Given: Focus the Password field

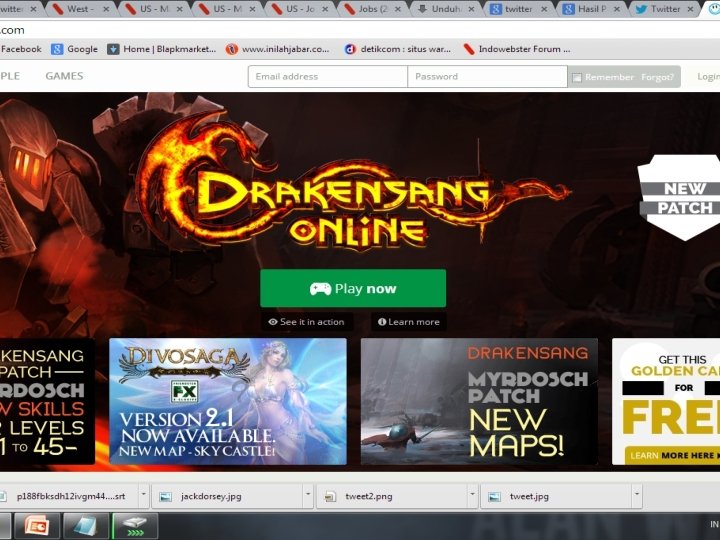Looking at the screenshot, I should point(487,77).
